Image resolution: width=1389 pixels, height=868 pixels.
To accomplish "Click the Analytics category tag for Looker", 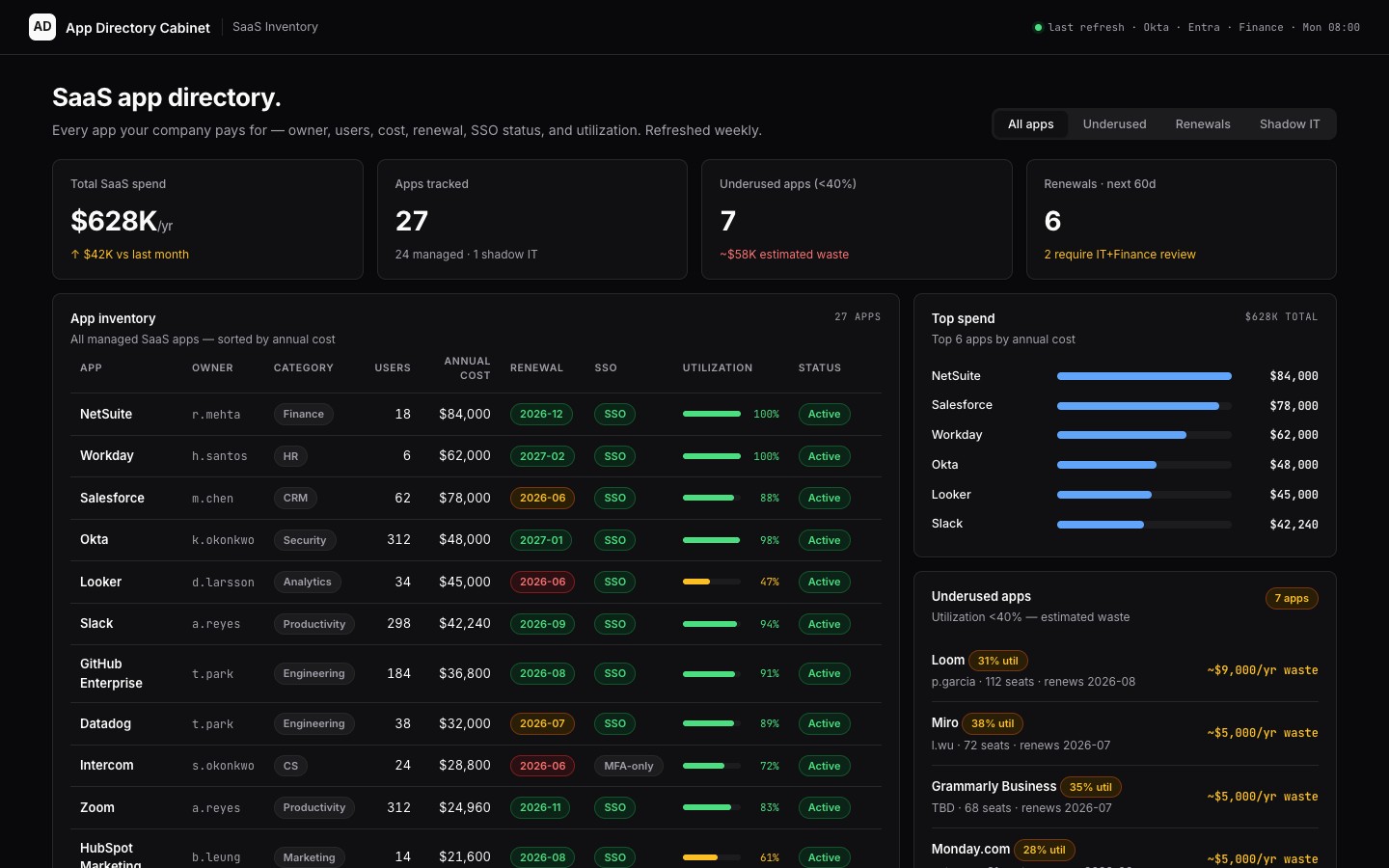I will pos(307,582).
